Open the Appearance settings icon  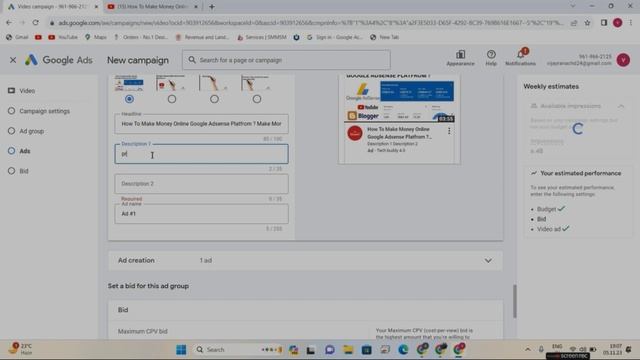[x=460, y=58]
